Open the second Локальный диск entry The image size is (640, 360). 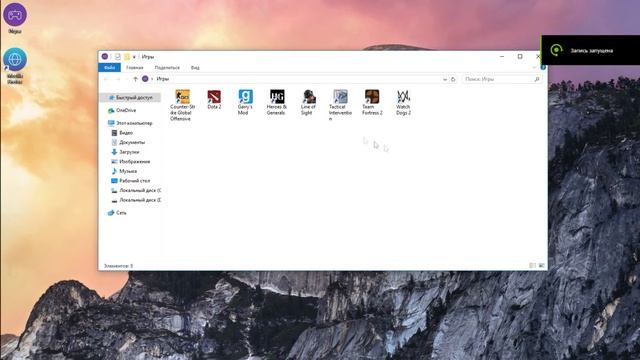(136, 200)
